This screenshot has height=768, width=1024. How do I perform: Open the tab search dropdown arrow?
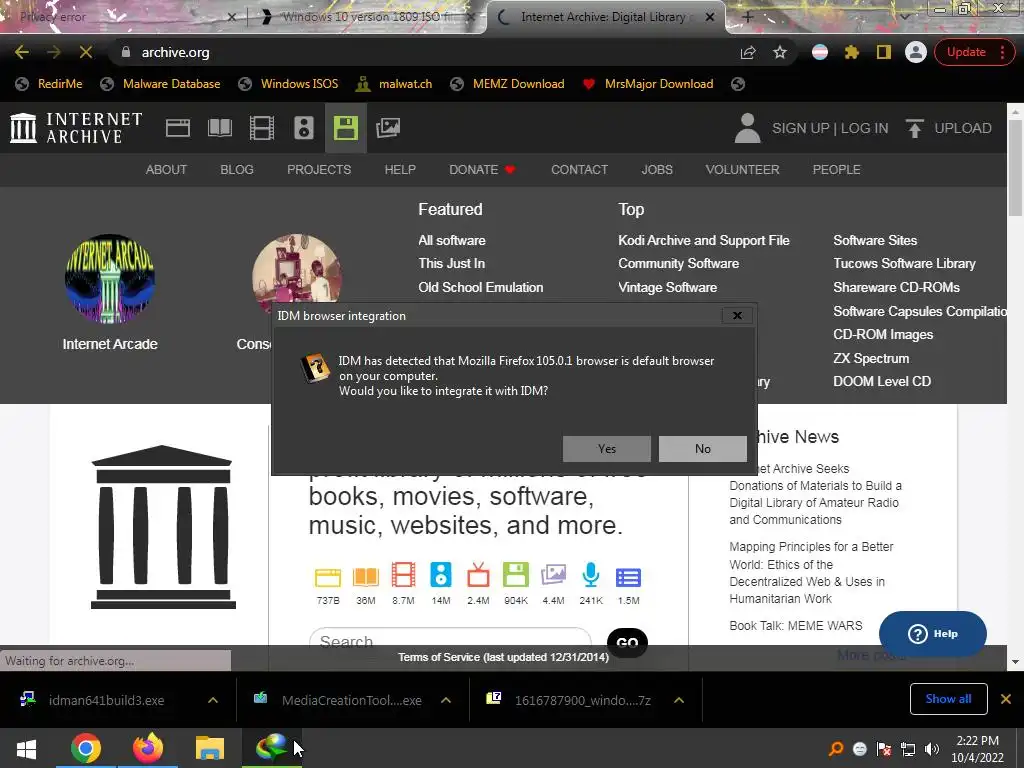904,16
